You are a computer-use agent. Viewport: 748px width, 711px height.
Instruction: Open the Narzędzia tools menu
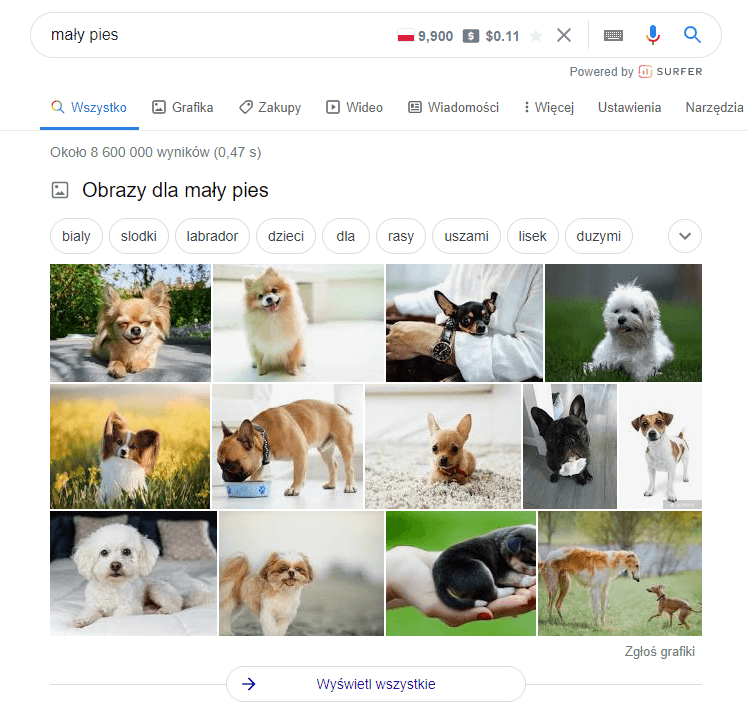pos(713,108)
